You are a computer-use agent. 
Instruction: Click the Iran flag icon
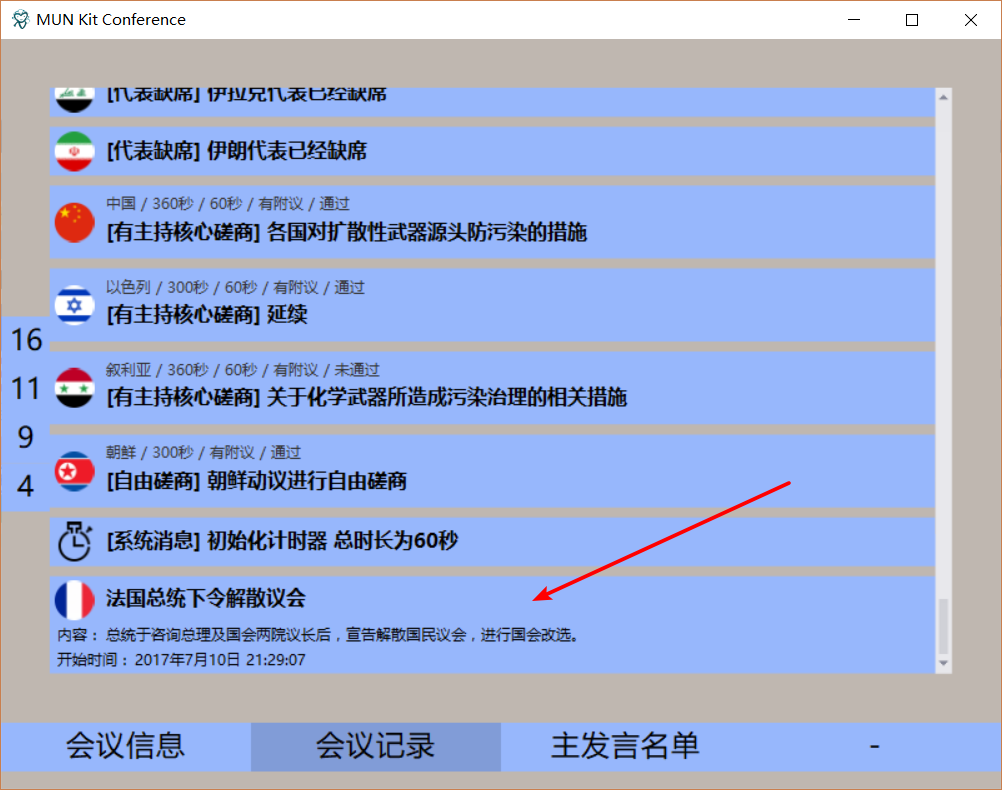pyautogui.click(x=74, y=152)
